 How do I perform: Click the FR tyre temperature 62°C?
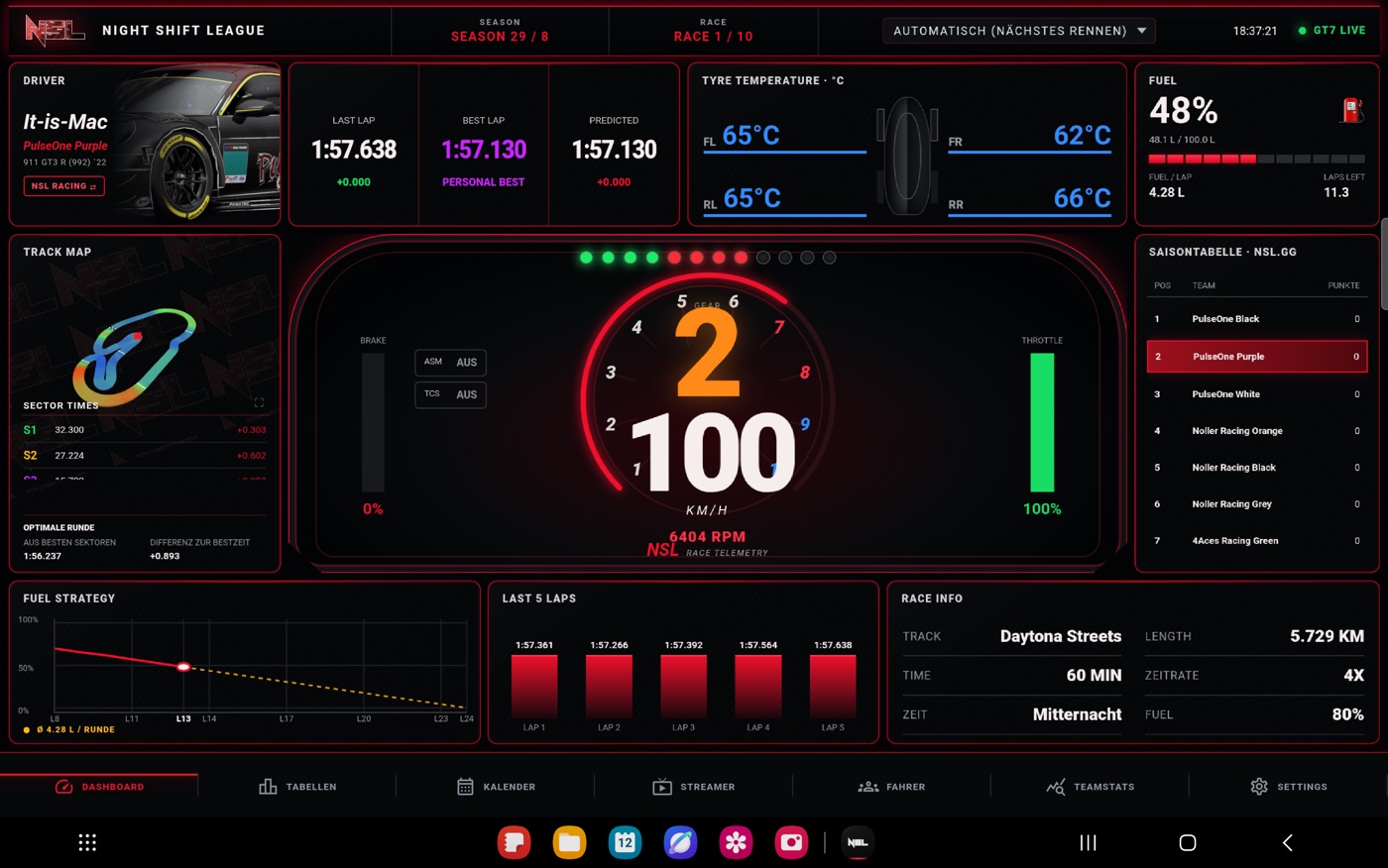tap(1083, 136)
